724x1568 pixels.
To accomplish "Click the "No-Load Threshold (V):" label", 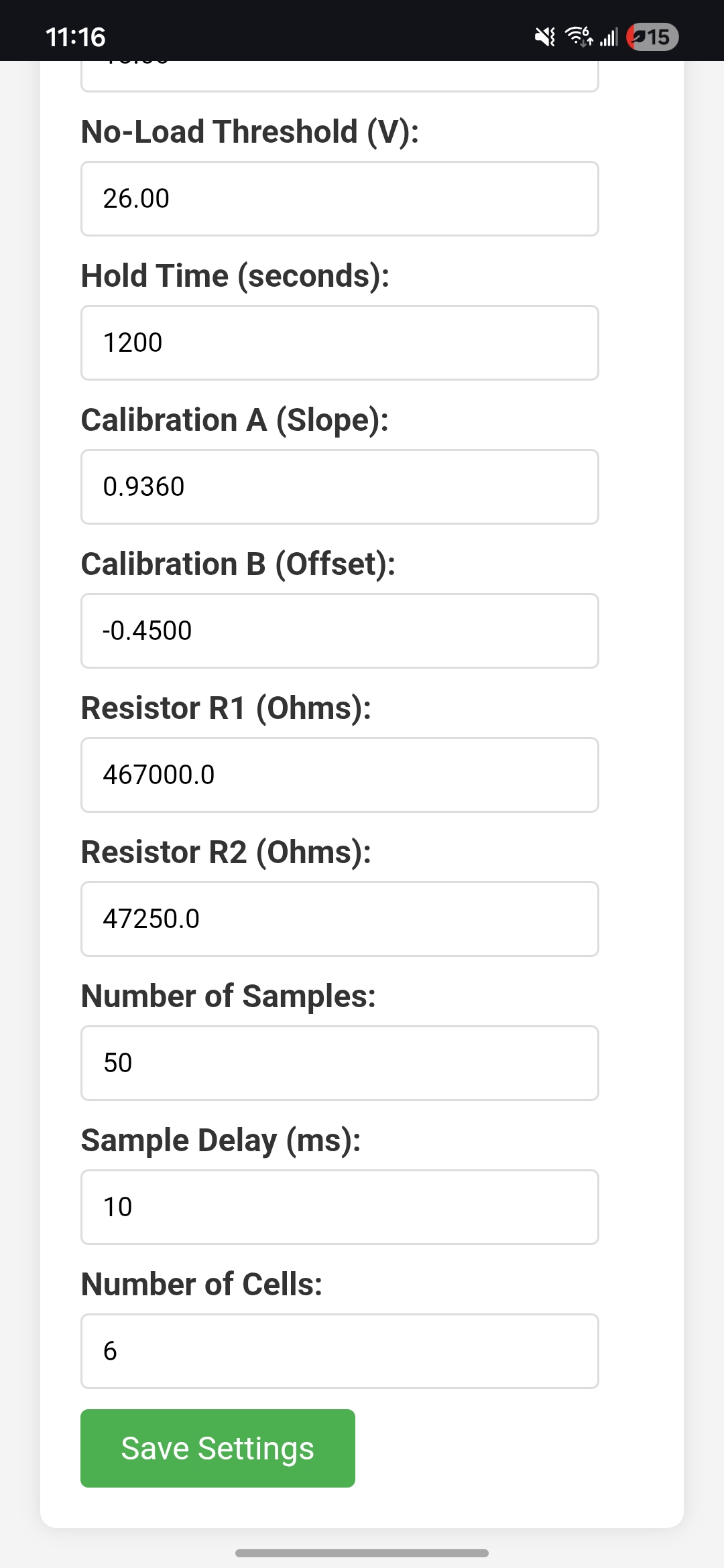I will point(250,131).
